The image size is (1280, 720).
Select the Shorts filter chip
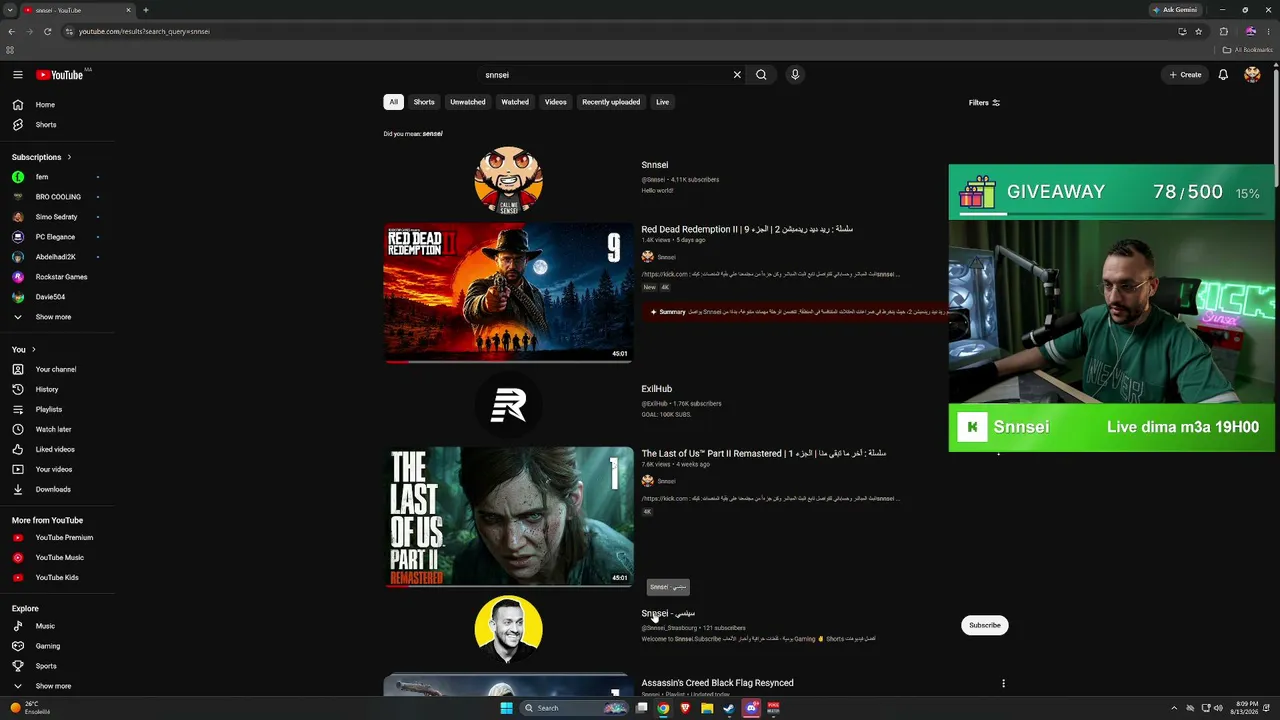tap(424, 102)
